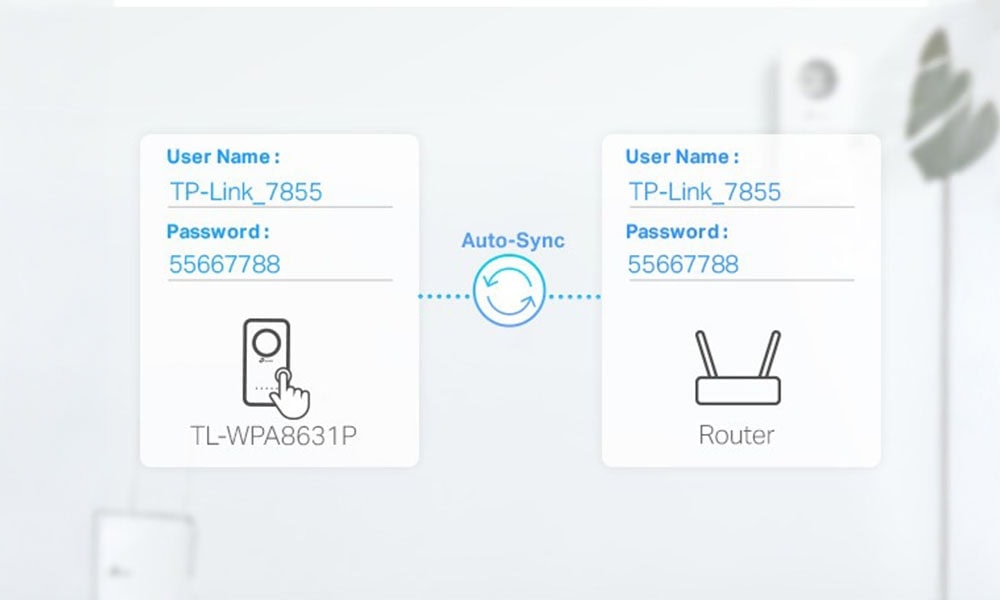Click User Name label in TL-WPA8631P card
This screenshot has height=600, width=1000.
(x=223, y=157)
